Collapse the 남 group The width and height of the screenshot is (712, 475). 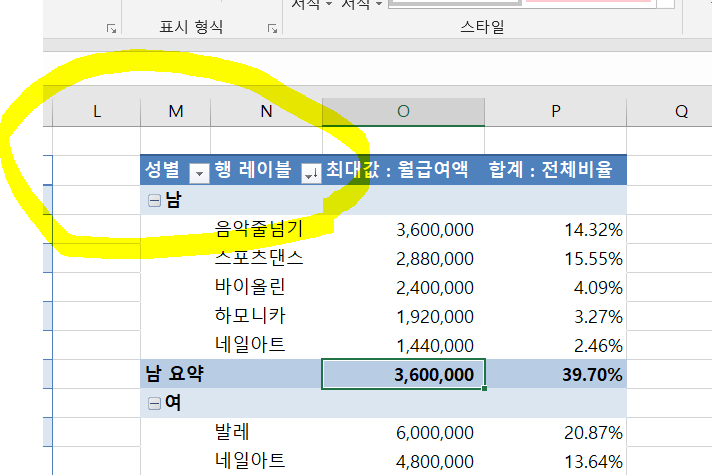(x=154, y=200)
